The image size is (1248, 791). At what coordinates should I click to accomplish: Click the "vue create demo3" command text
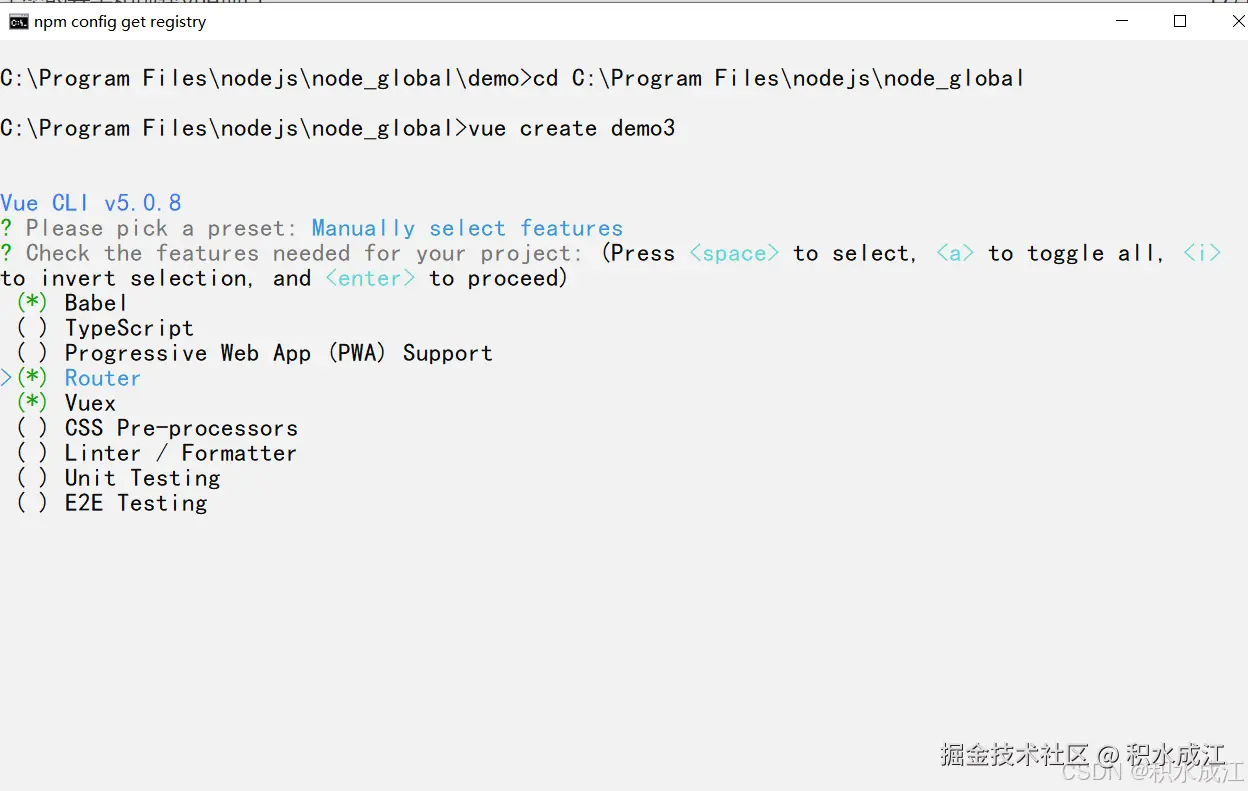tap(572, 128)
